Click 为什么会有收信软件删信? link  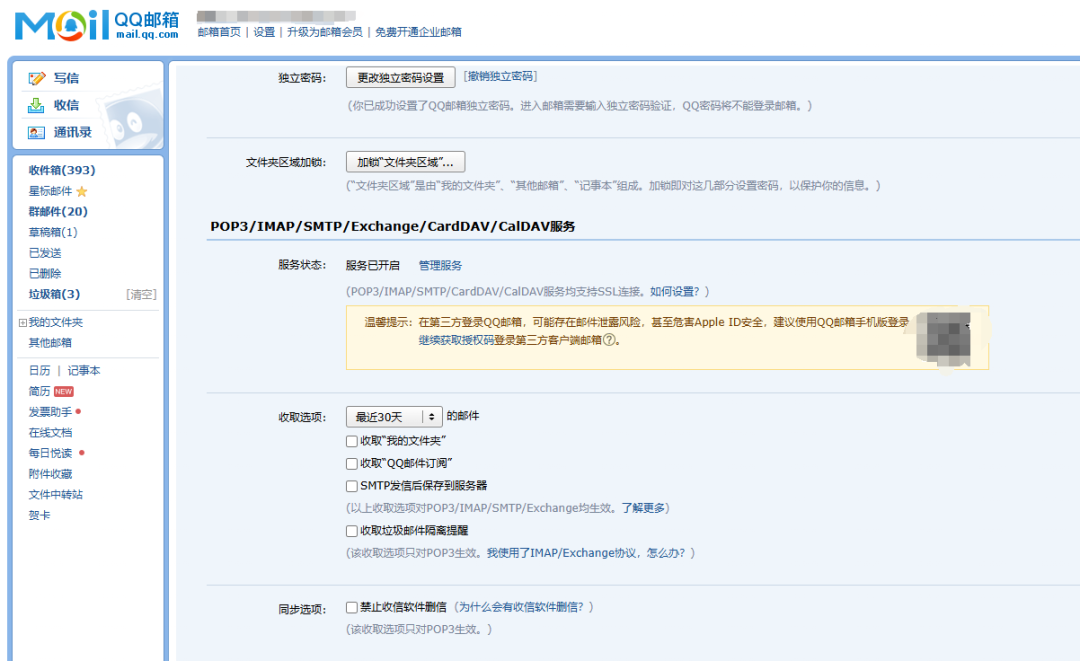(x=521, y=607)
